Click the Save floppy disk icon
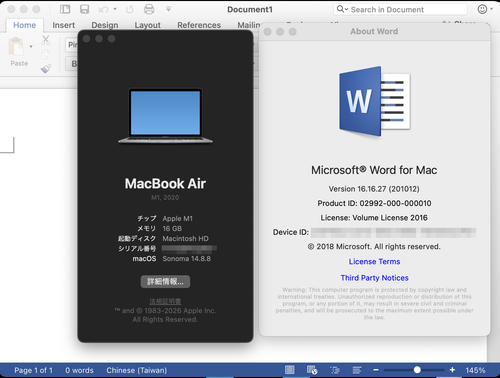 point(85,9)
